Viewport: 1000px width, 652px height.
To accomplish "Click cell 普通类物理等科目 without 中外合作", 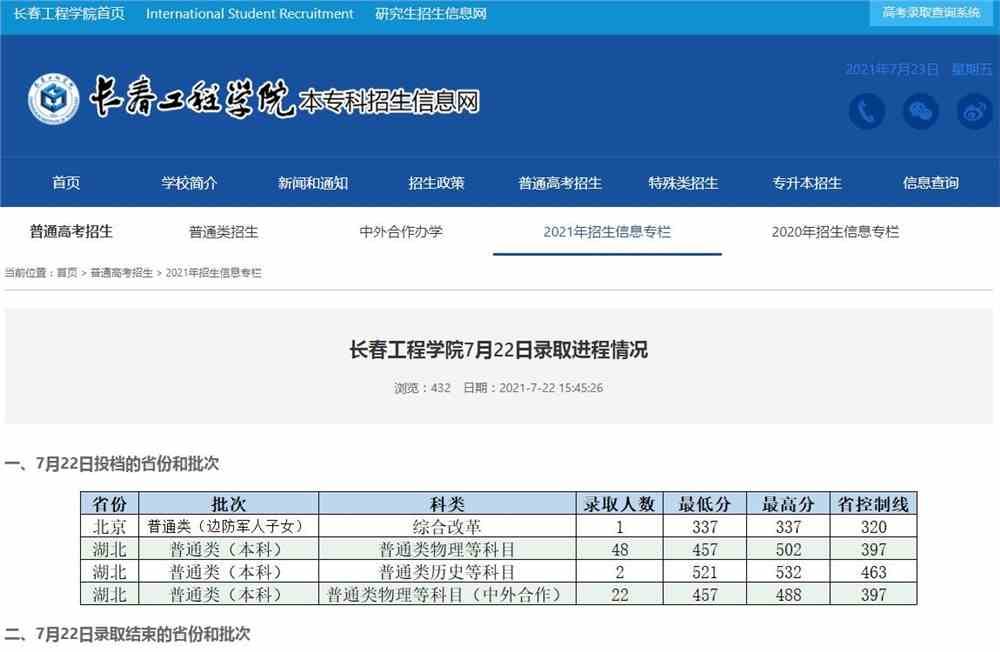I will [447, 549].
